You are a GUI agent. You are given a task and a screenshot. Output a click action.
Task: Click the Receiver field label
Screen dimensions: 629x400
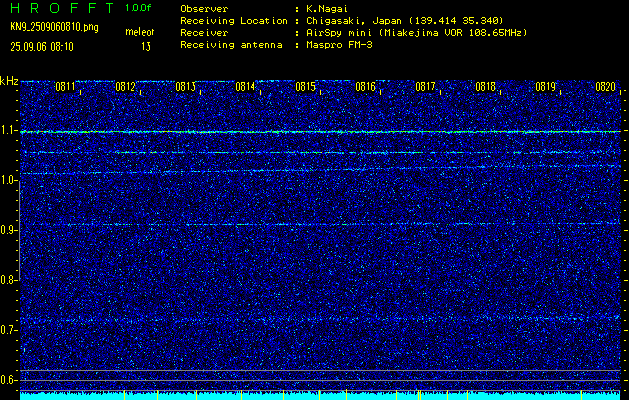click(204, 33)
